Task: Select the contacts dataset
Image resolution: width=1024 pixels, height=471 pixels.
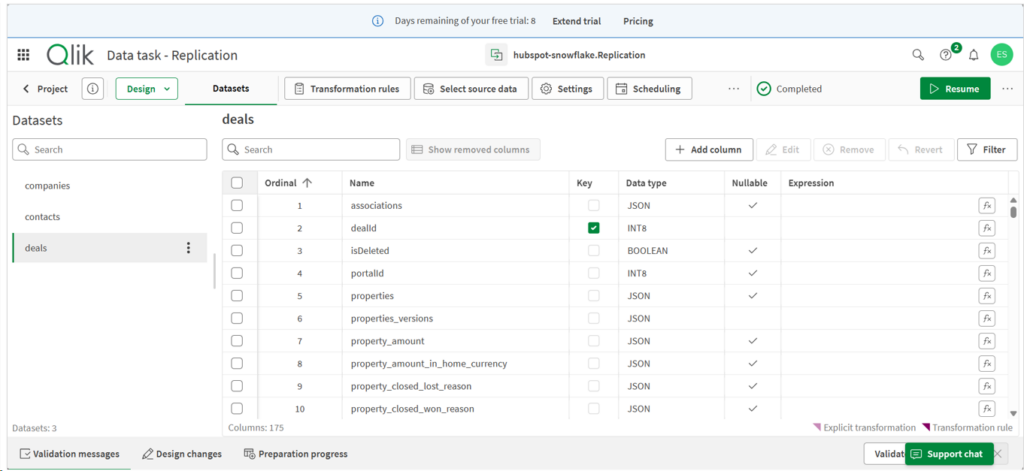Action: (x=110, y=217)
